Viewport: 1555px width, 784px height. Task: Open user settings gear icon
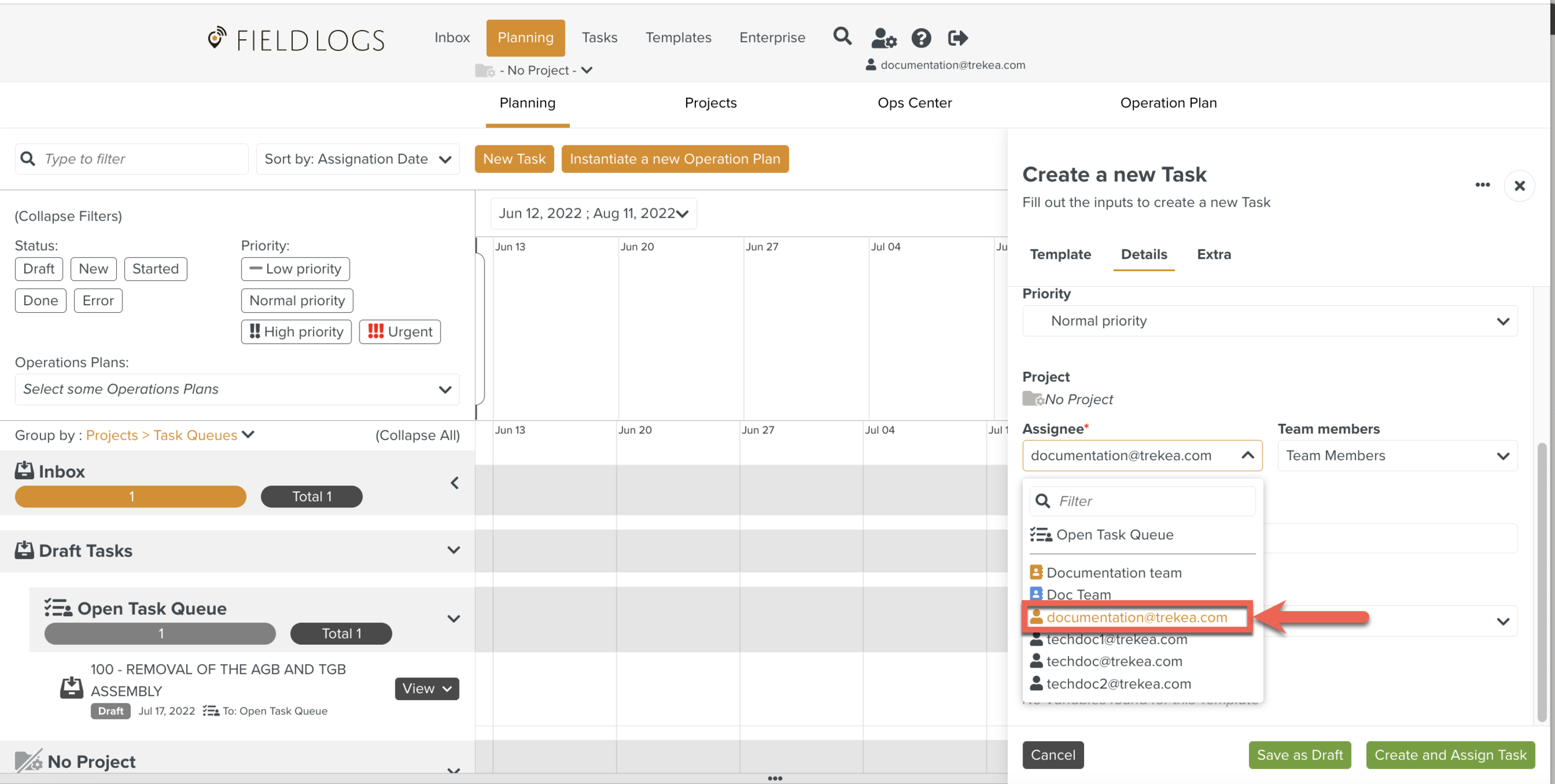(883, 38)
